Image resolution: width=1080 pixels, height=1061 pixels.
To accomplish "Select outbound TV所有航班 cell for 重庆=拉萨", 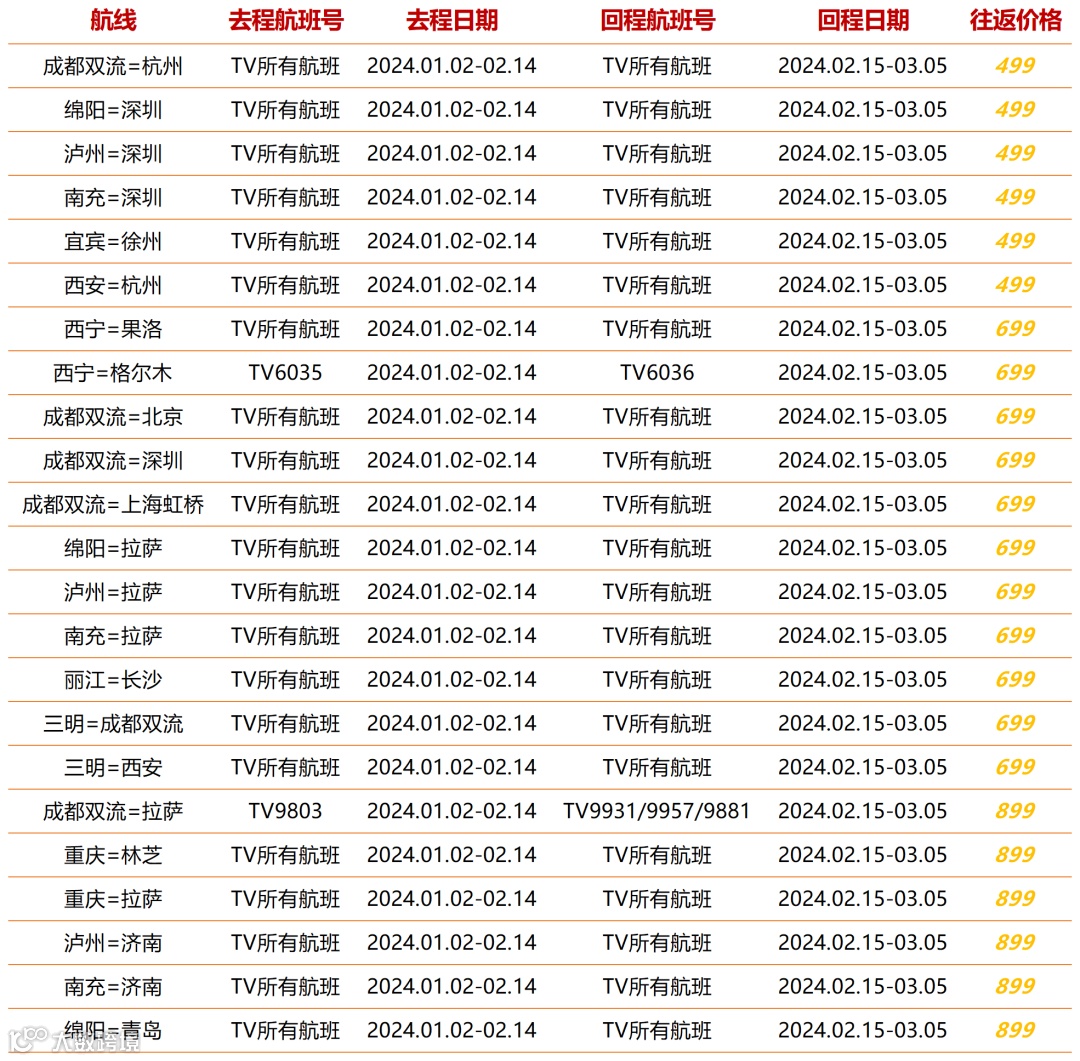I will click(x=285, y=899).
